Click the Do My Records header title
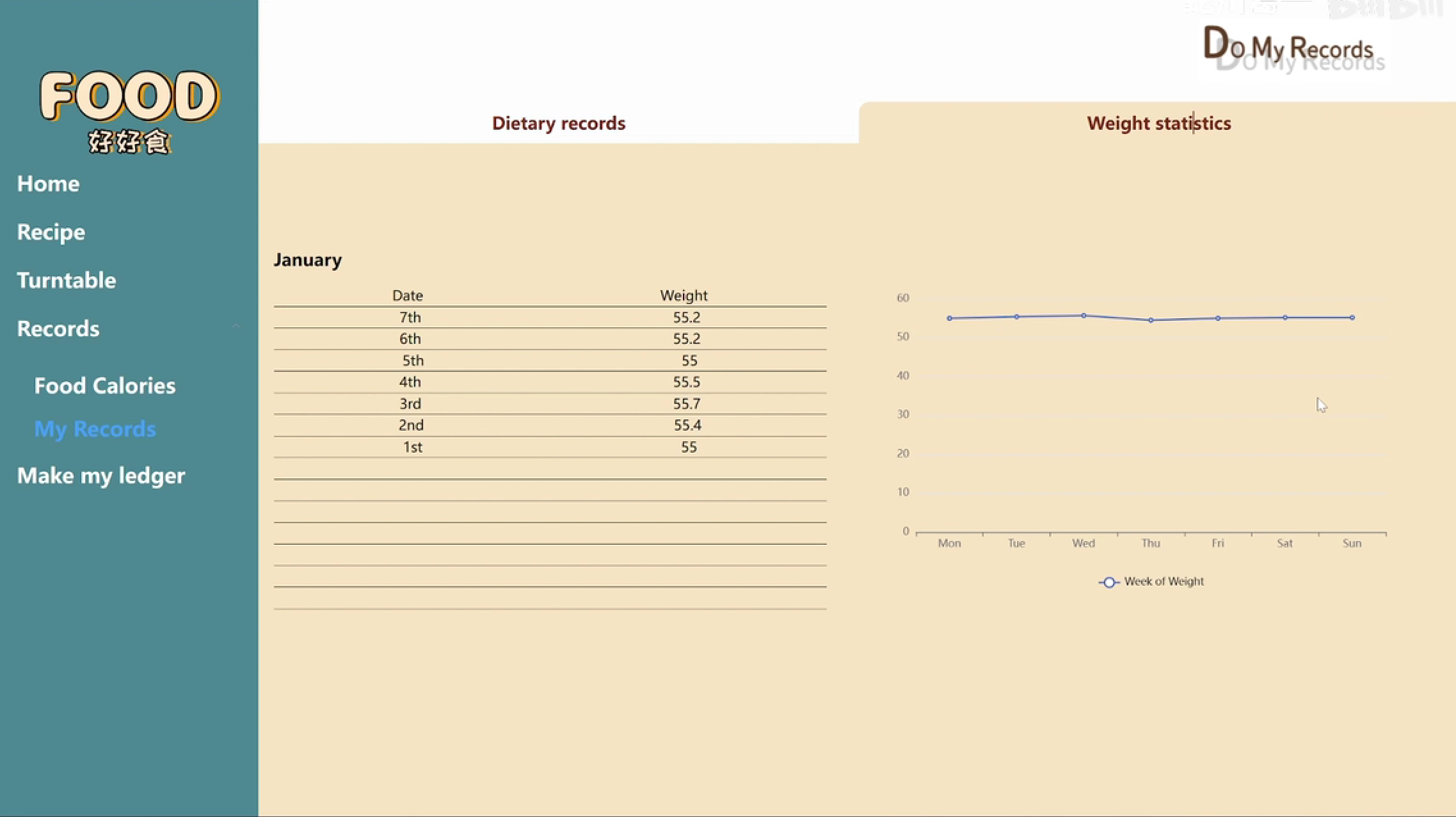 pos(1288,46)
